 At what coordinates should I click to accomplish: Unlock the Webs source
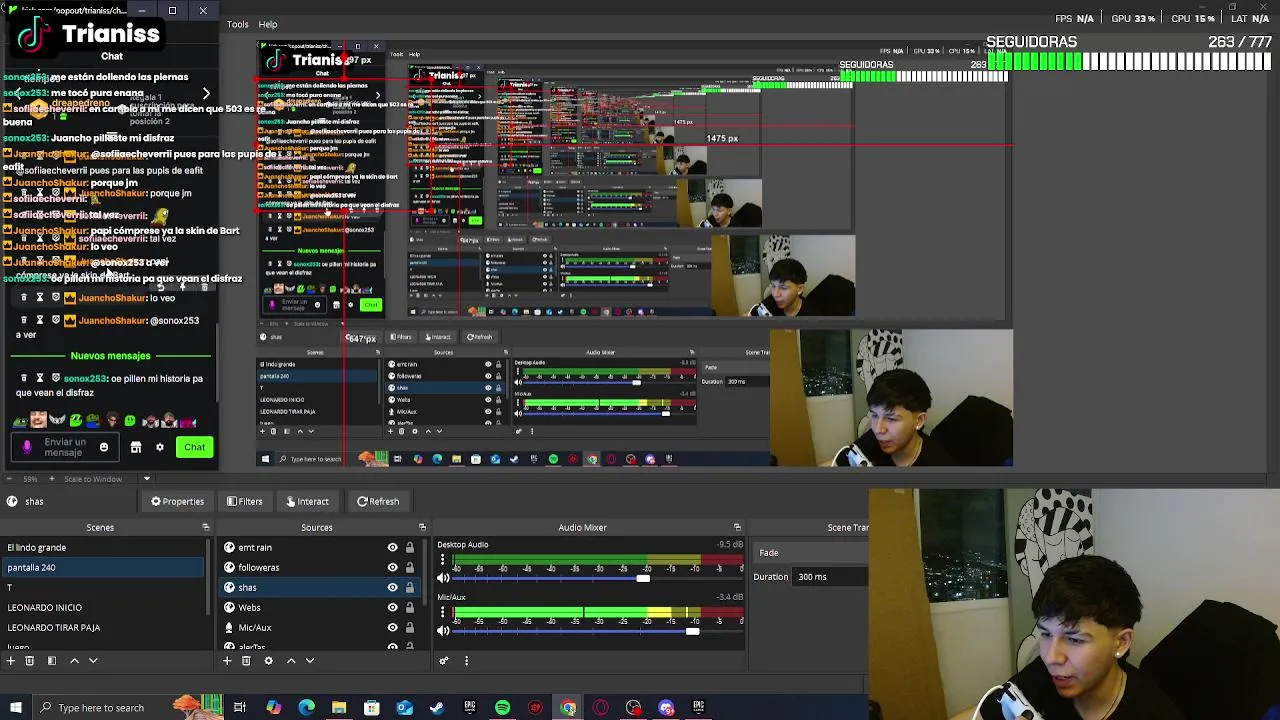[409, 607]
